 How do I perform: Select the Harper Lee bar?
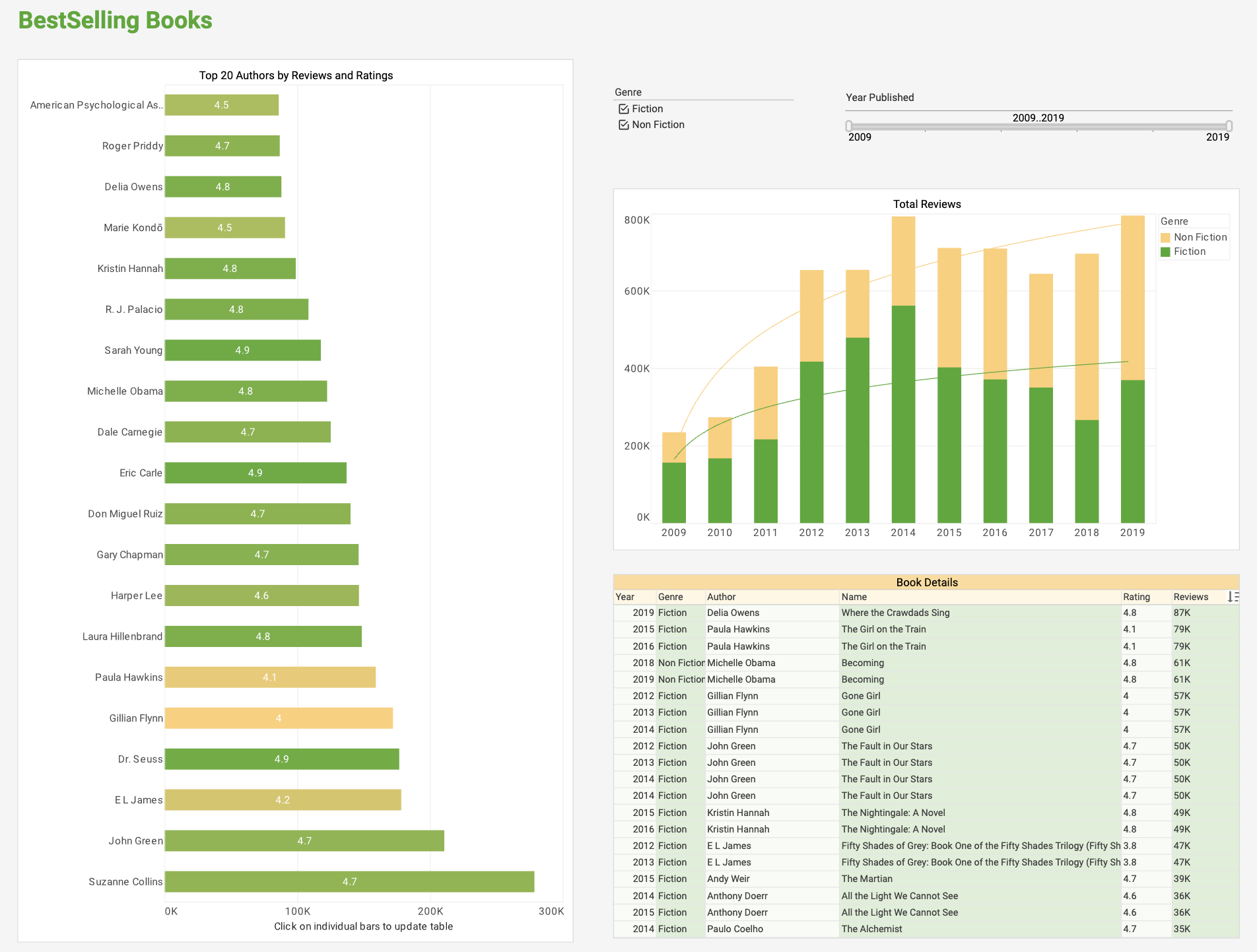click(x=261, y=595)
